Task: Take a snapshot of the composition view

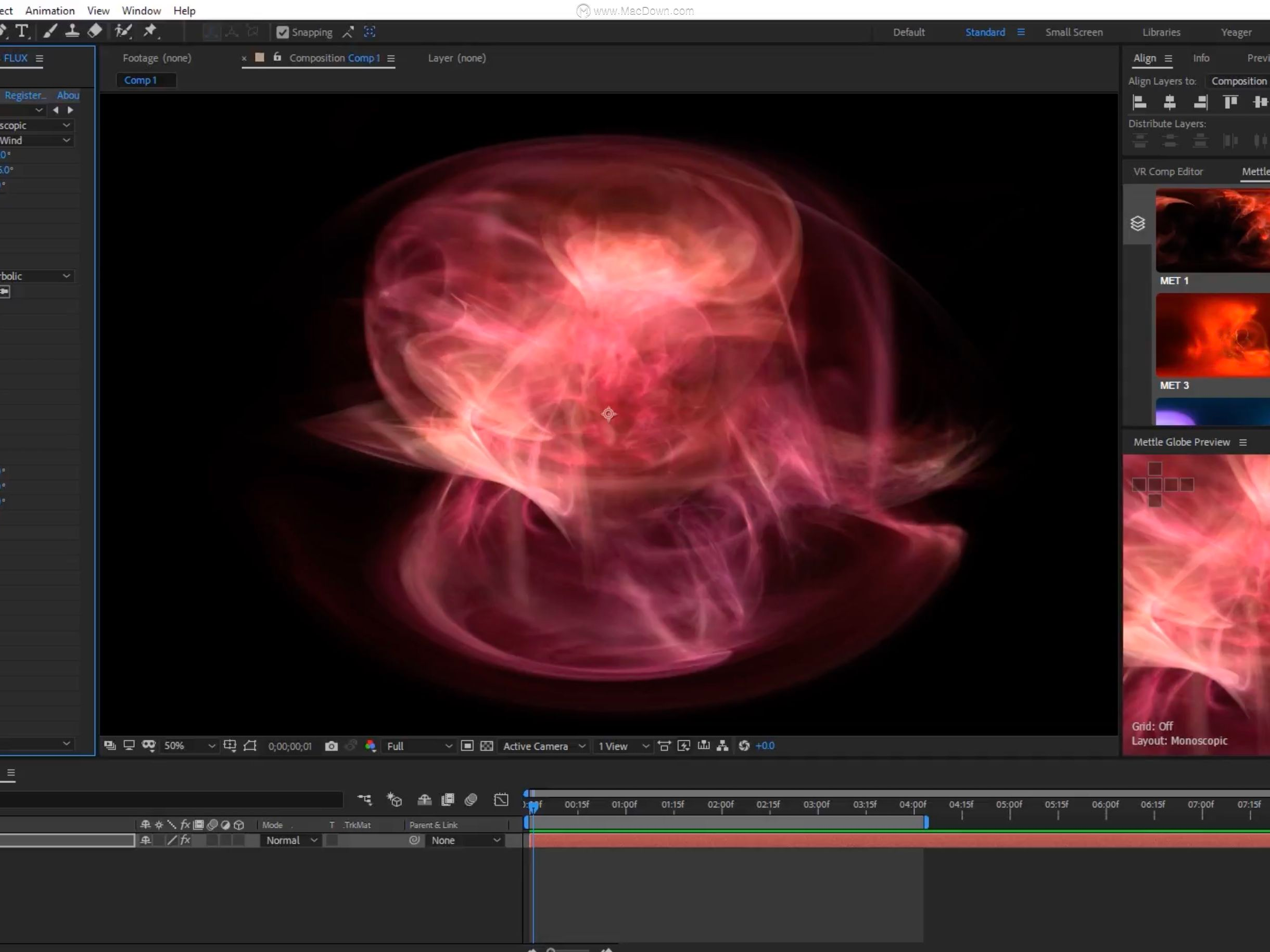Action: 332,746
